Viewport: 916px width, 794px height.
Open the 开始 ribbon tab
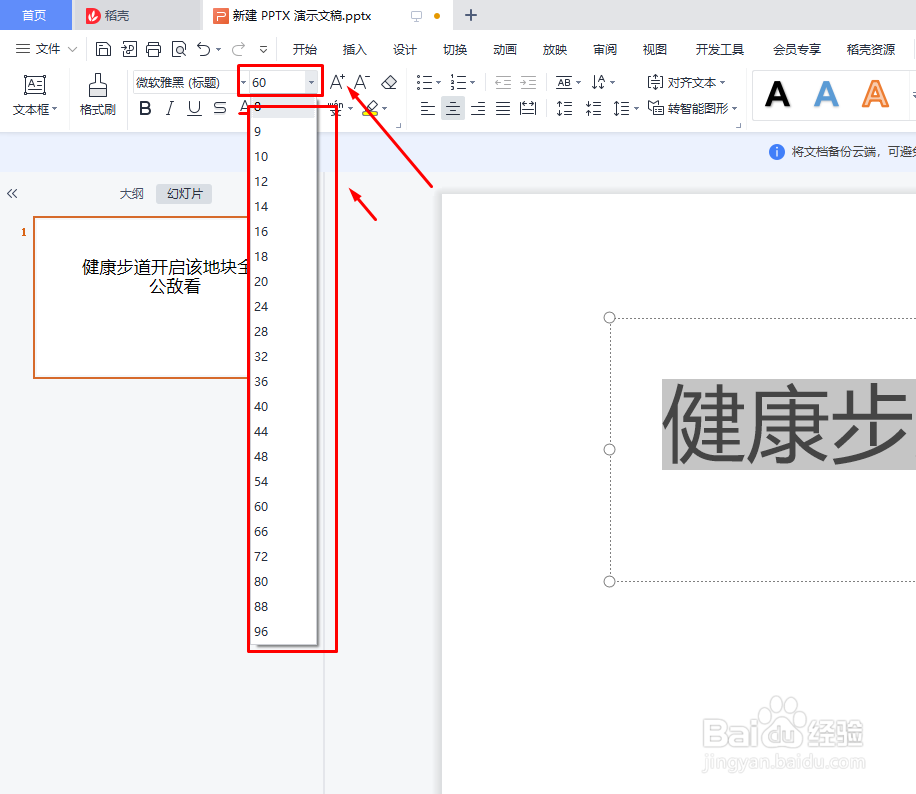click(x=304, y=50)
